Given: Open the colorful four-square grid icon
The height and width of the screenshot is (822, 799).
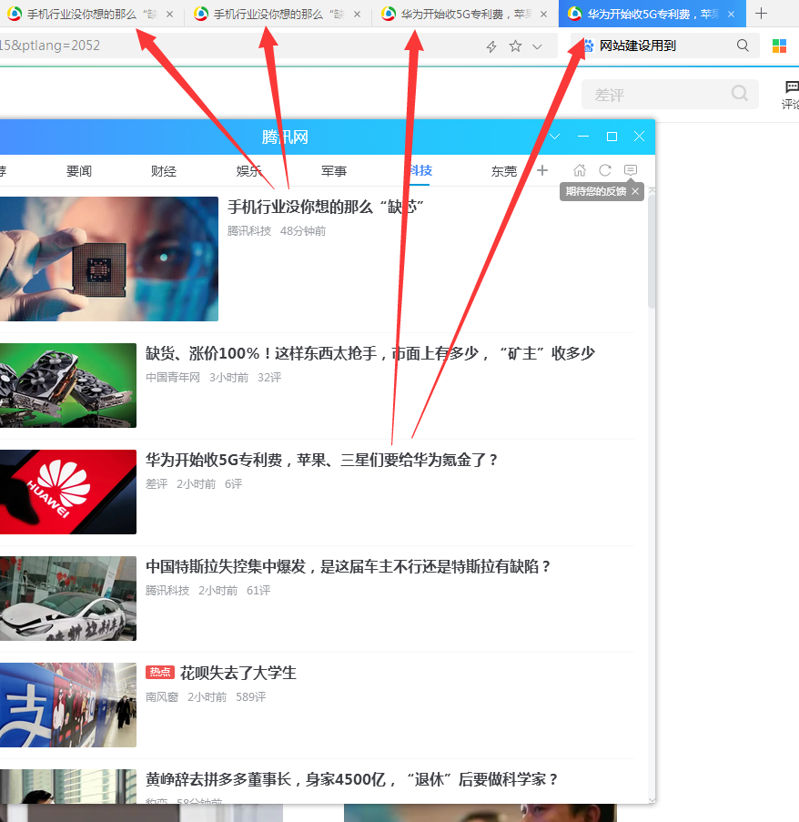Looking at the screenshot, I should (780, 46).
